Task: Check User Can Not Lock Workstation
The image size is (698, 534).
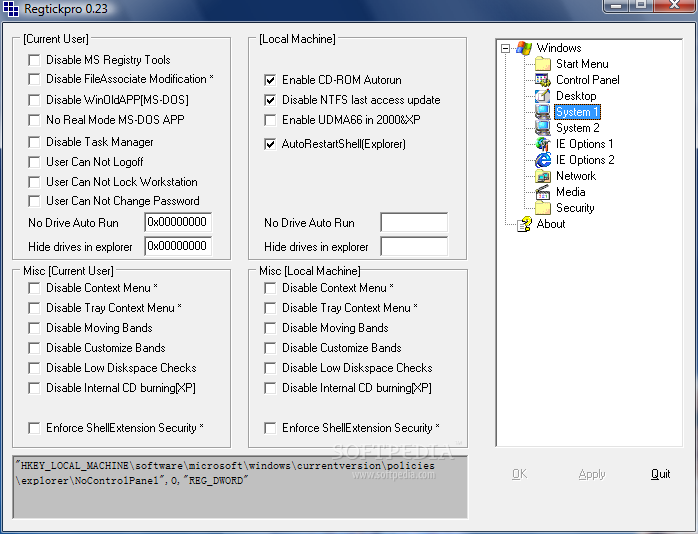Action: point(34,182)
